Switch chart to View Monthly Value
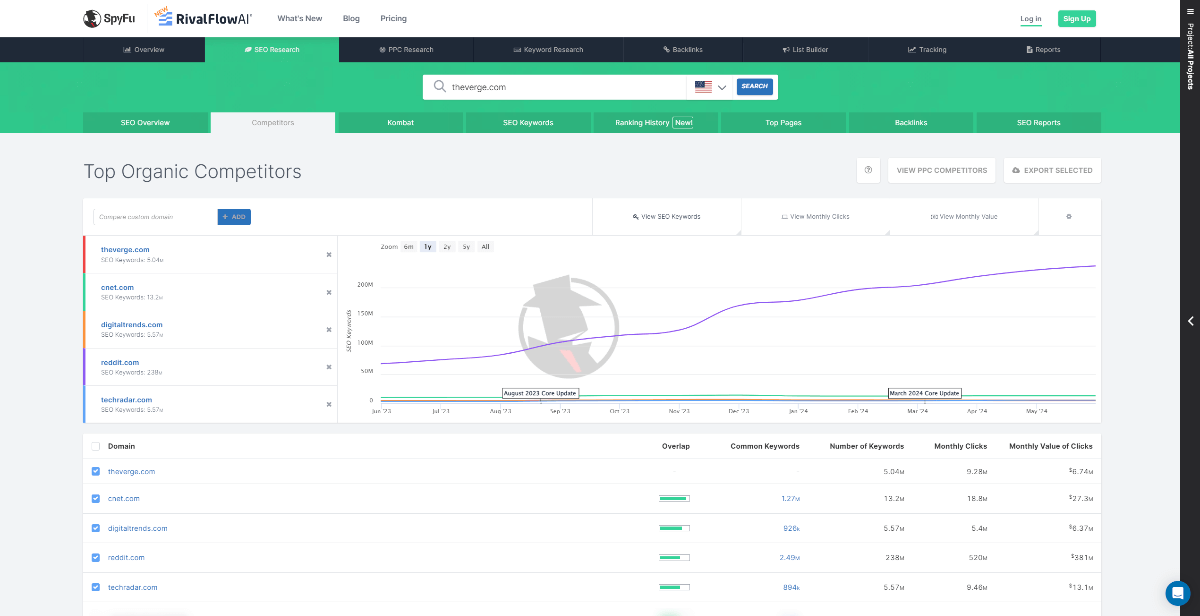1200x616 pixels. click(x=964, y=216)
